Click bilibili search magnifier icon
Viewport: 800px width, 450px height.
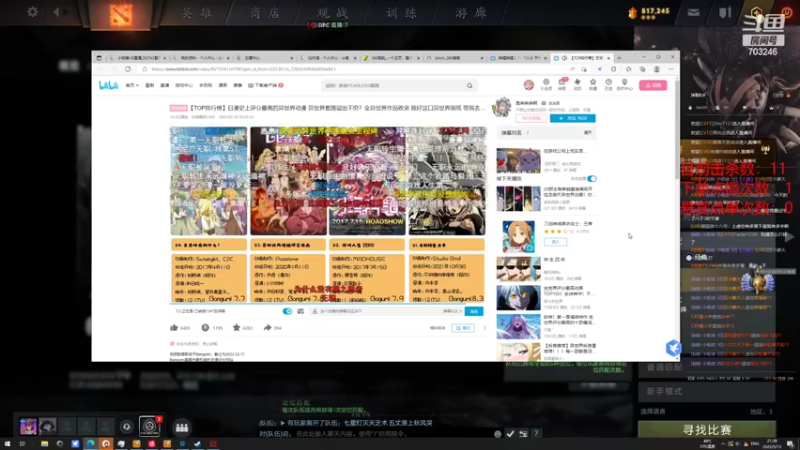(x=470, y=86)
